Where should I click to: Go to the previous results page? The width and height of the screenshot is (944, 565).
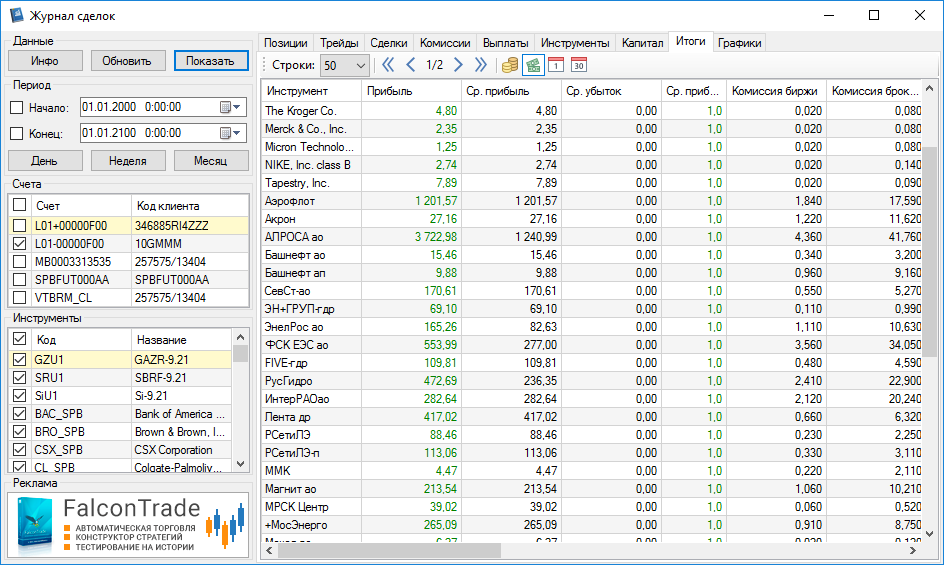pyautogui.click(x=411, y=65)
